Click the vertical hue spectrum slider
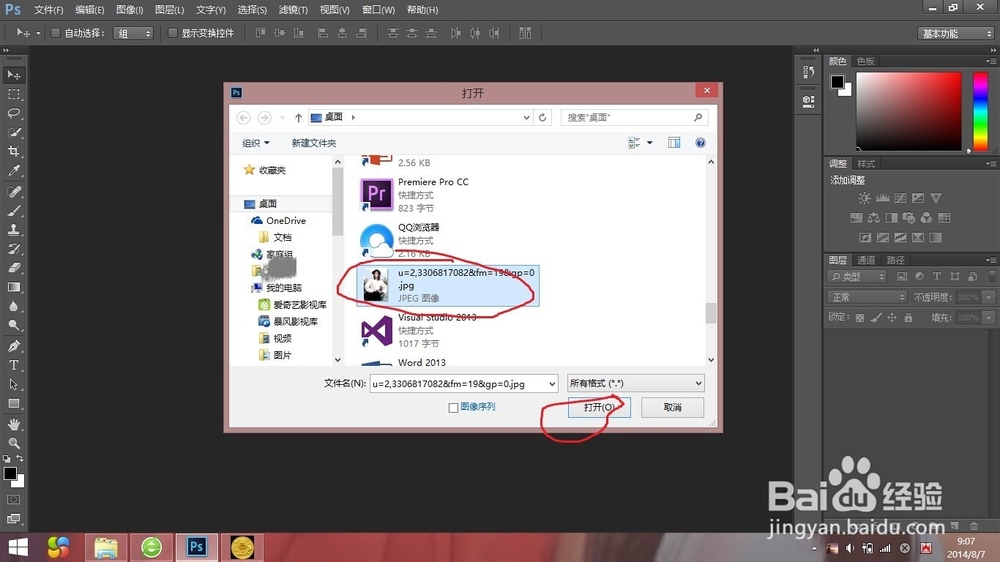 pos(980,112)
